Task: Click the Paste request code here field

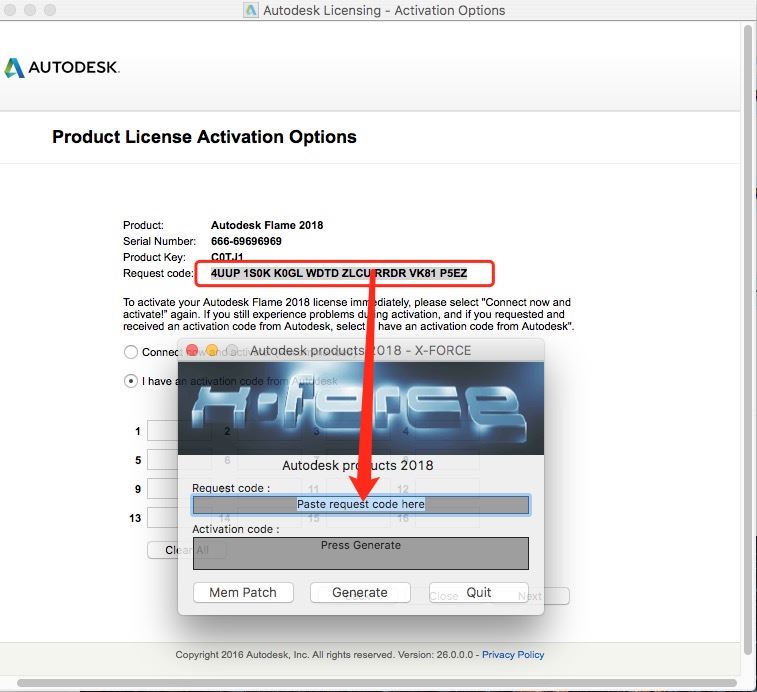Action: point(361,505)
